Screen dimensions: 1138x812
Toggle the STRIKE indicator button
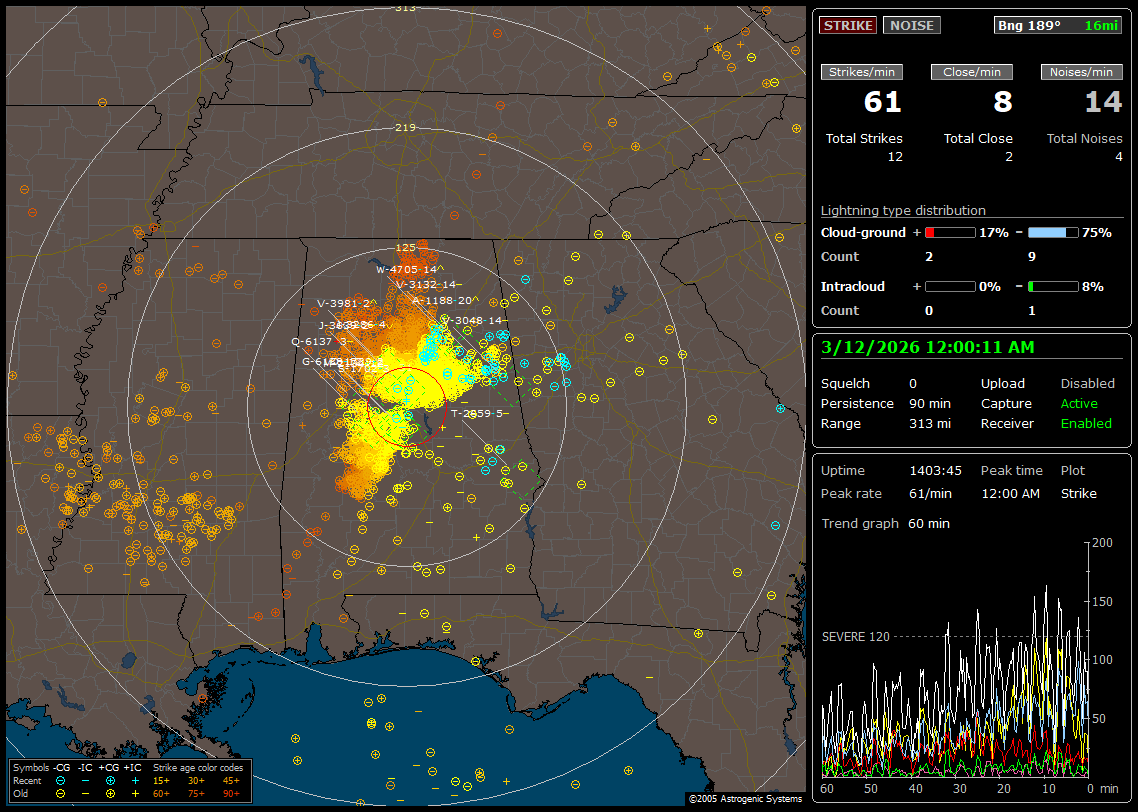[x=848, y=25]
